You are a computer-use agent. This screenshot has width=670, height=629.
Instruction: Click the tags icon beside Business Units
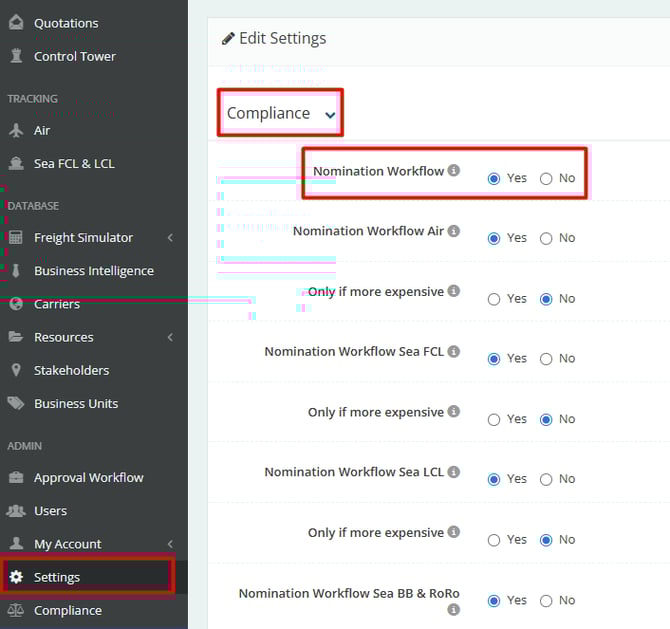point(15,403)
